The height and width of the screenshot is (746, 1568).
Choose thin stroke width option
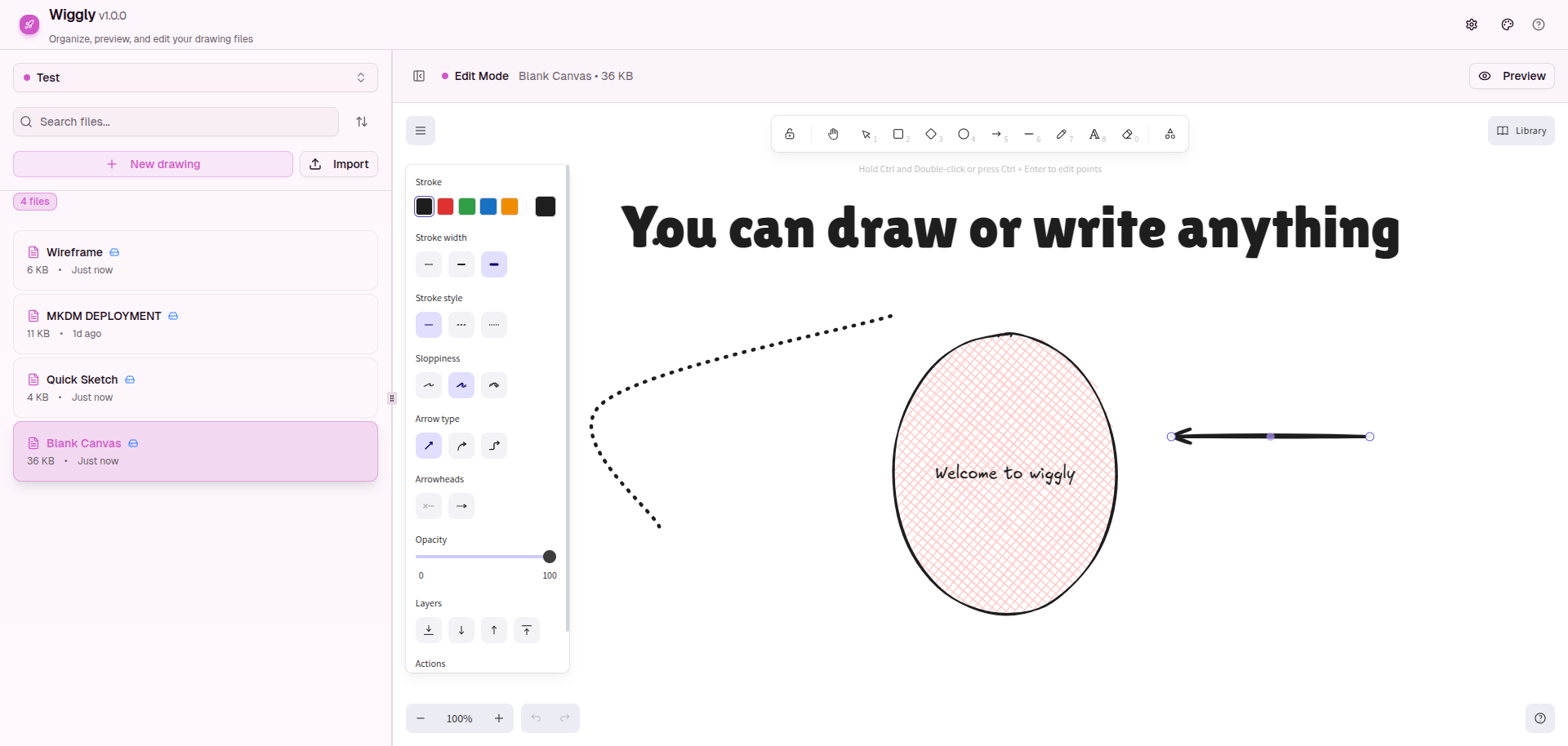tap(429, 264)
